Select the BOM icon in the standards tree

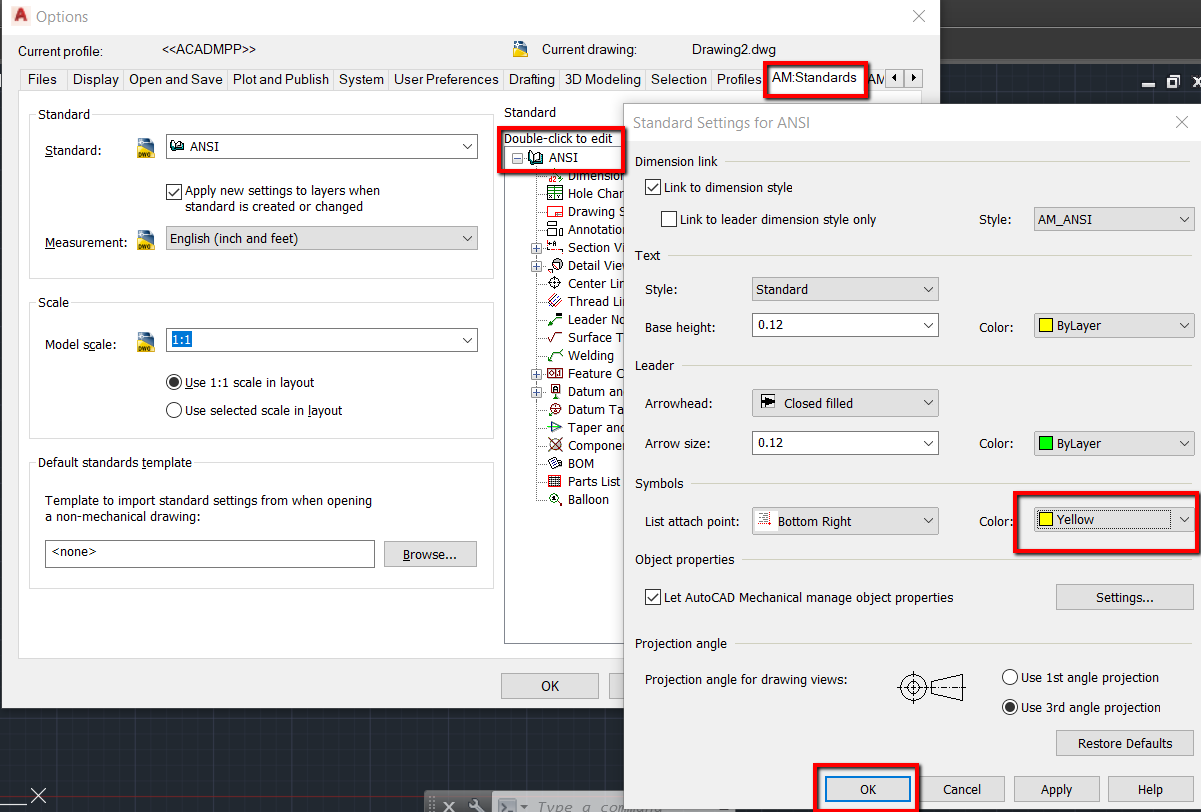coord(556,463)
